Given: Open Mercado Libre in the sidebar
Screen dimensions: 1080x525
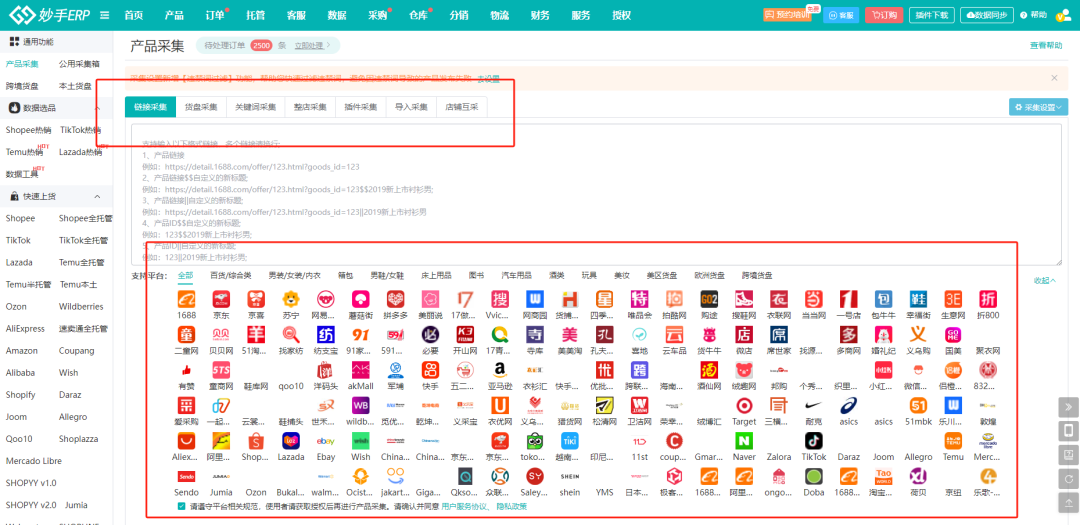Looking at the screenshot, I should click(34, 461).
